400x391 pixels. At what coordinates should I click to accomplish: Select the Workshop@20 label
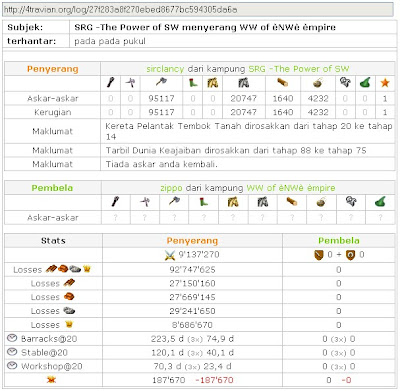pos(52,366)
